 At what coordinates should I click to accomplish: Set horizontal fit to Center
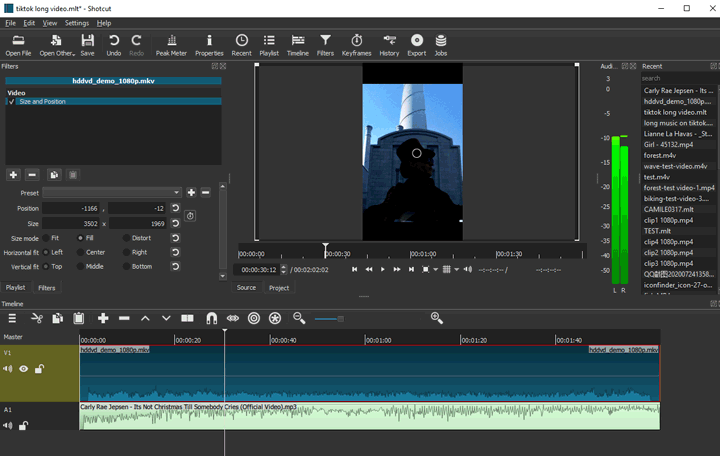click(80, 252)
